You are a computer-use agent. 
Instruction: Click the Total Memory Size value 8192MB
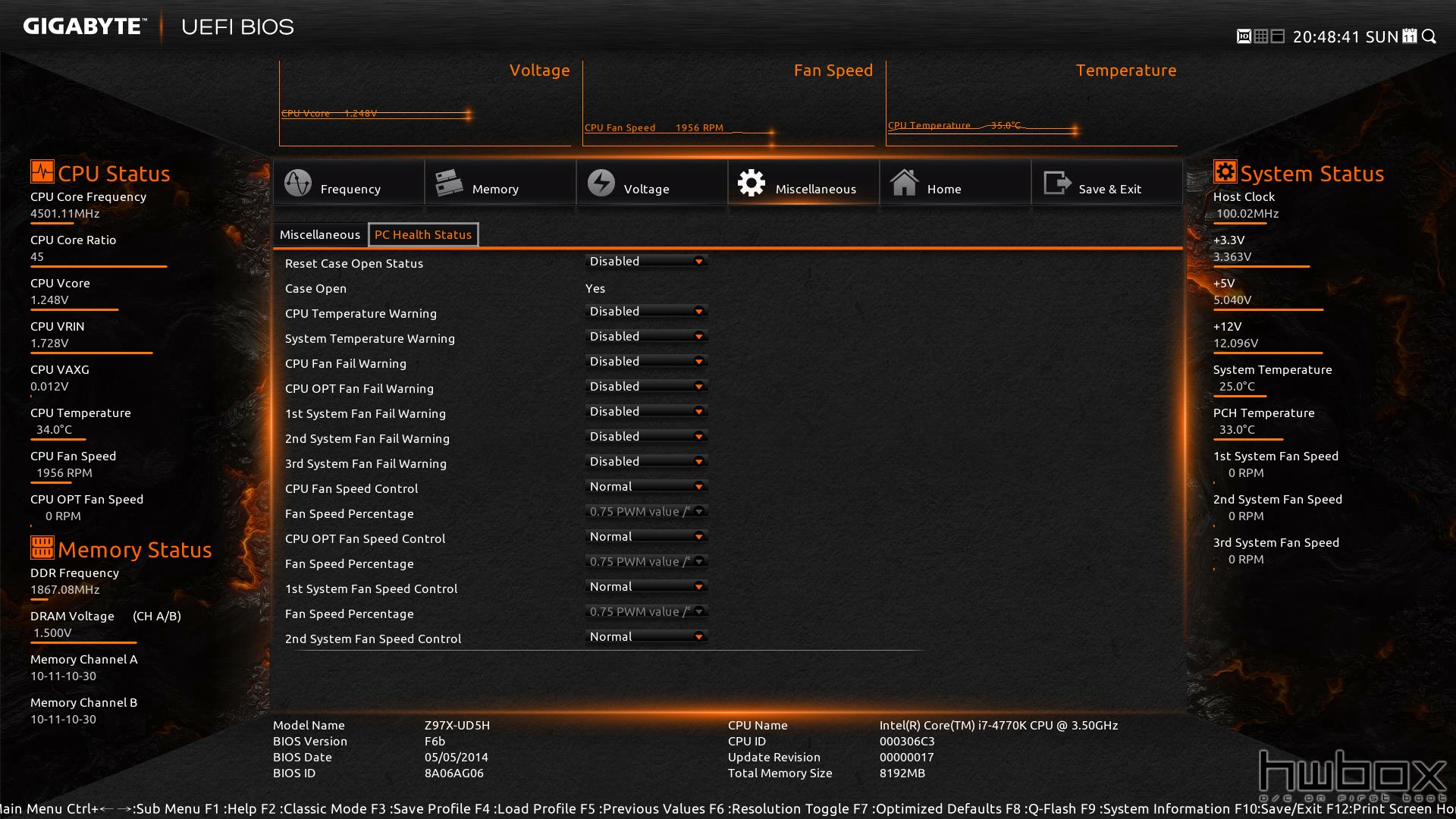point(902,773)
